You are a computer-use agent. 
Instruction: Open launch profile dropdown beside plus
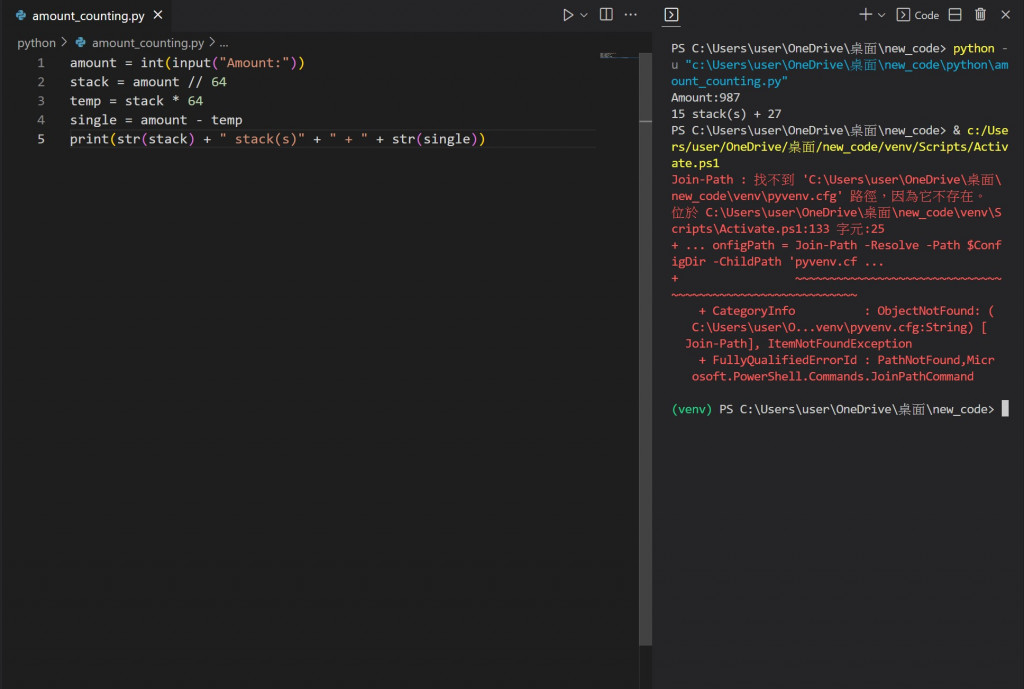point(881,15)
